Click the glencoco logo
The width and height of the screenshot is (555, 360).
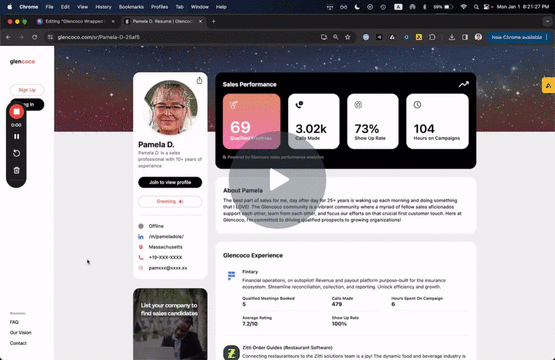click(x=22, y=62)
